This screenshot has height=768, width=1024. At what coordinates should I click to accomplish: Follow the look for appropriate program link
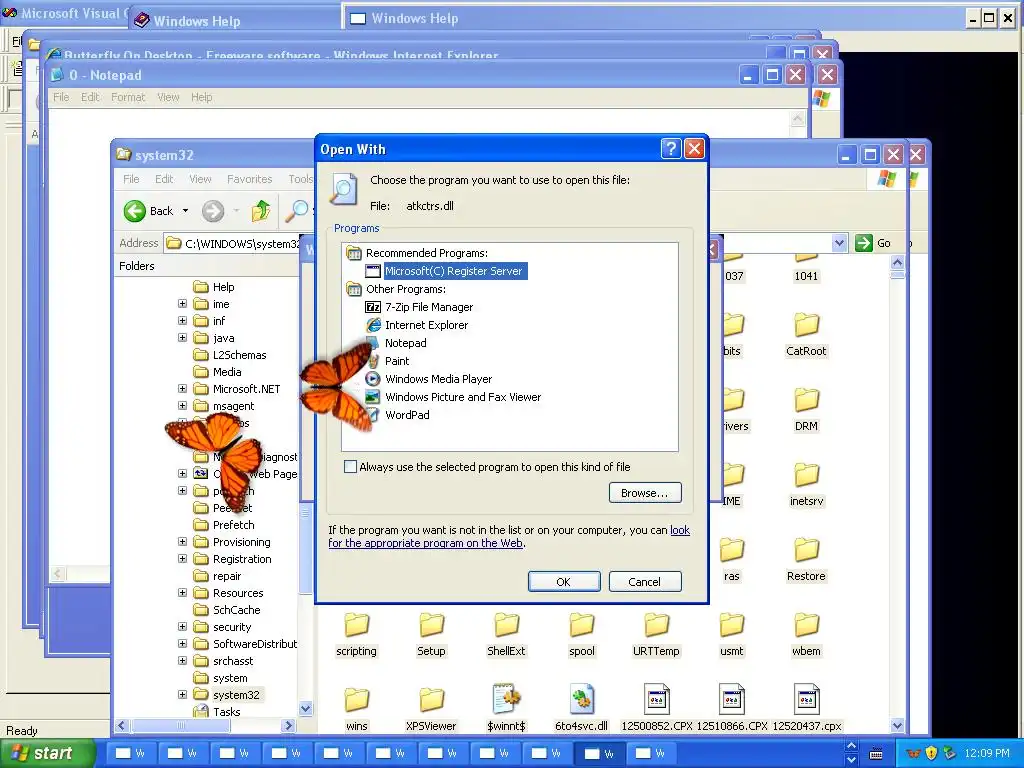pos(509,537)
